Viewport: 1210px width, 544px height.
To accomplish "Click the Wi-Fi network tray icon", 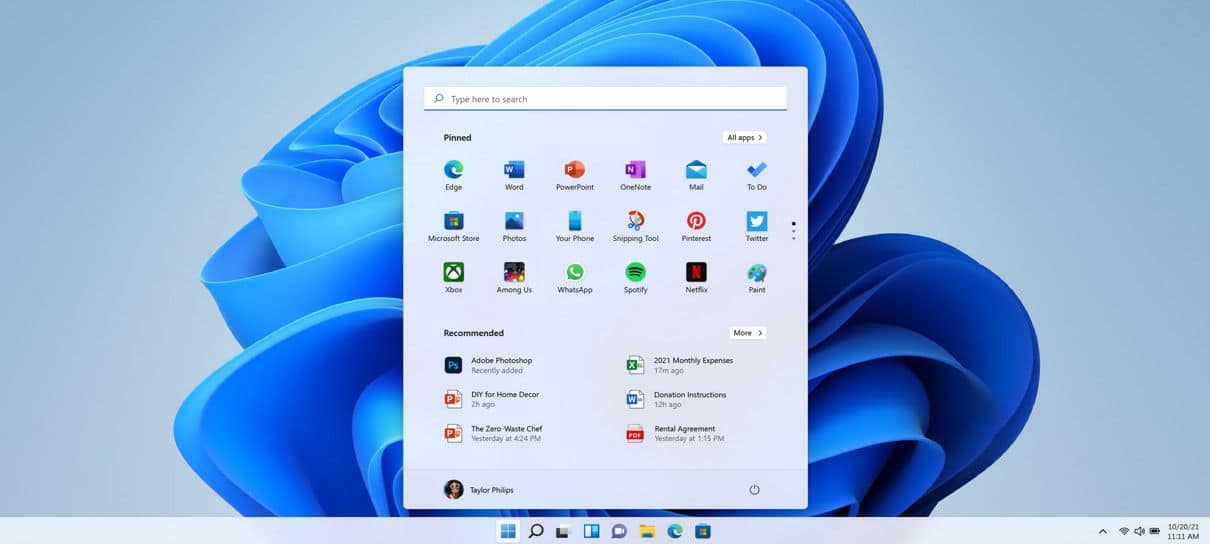I will [x=1124, y=531].
